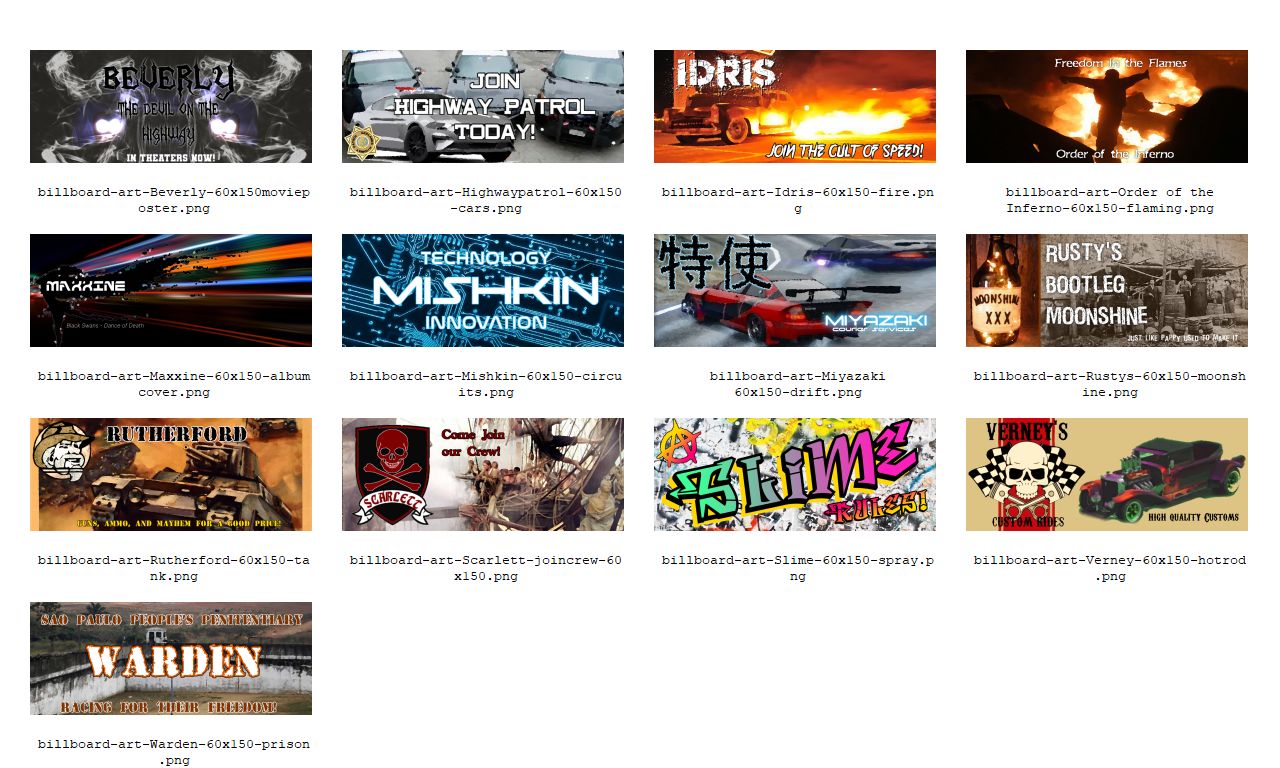Open the Rutherford tank billboard thumbnail
1280x768 pixels.
tap(170, 474)
